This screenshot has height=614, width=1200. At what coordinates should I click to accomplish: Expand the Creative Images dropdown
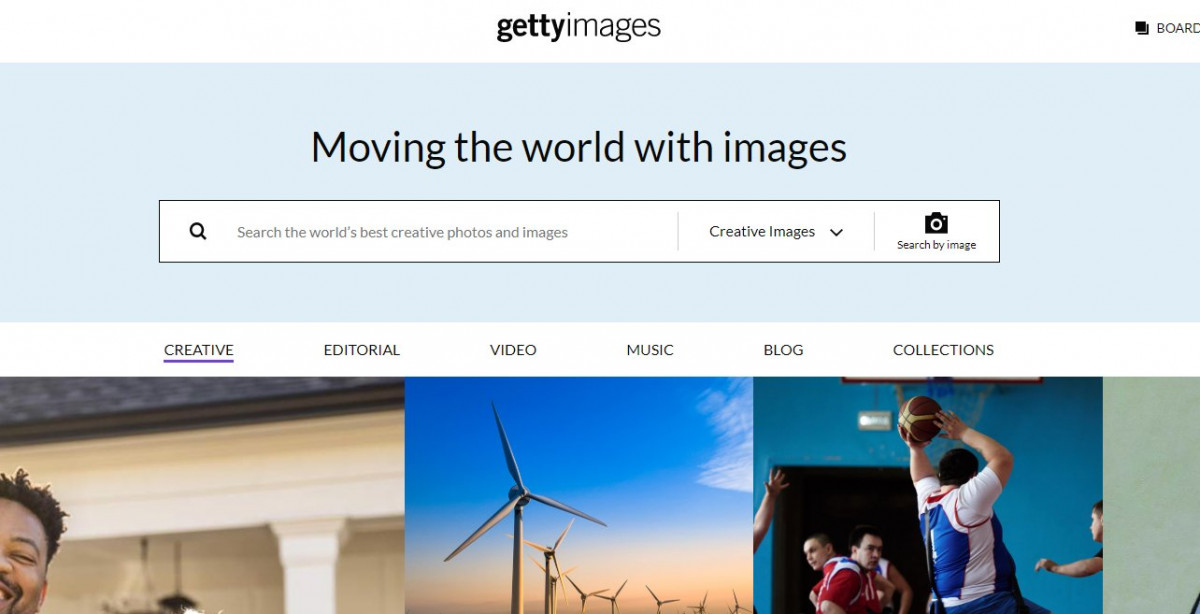[x=776, y=232]
